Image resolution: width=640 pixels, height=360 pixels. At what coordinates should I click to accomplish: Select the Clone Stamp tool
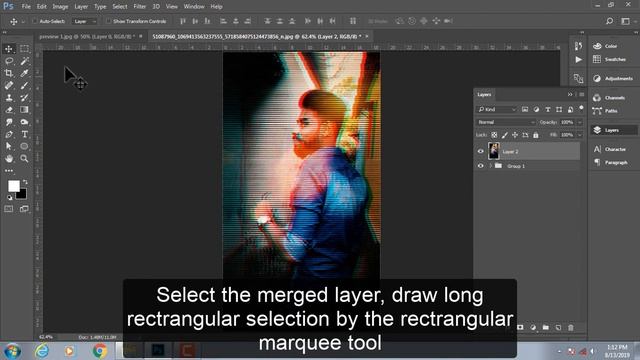click(x=9, y=98)
